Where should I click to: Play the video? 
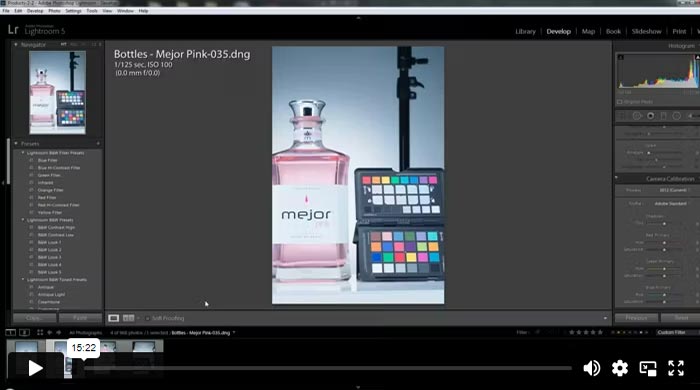35,368
